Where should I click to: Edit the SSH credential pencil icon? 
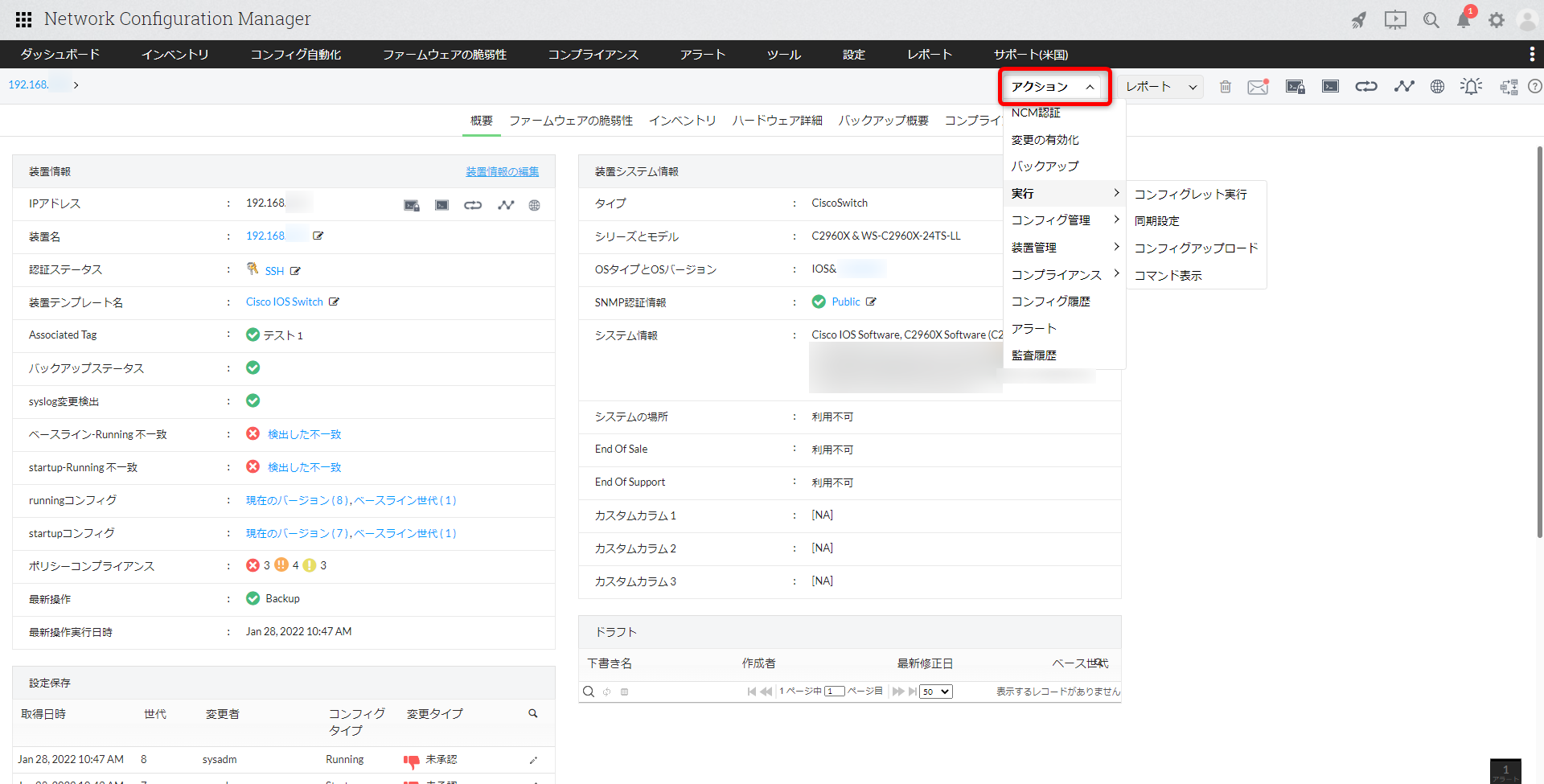pos(295,271)
